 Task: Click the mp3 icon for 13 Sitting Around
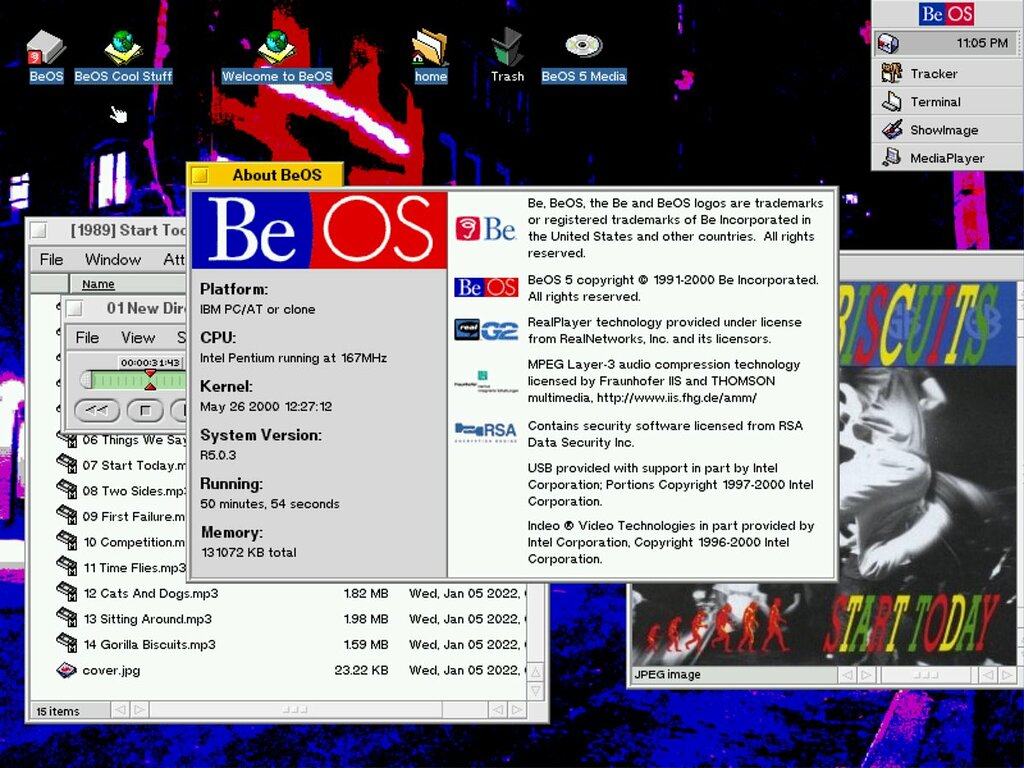(67, 617)
